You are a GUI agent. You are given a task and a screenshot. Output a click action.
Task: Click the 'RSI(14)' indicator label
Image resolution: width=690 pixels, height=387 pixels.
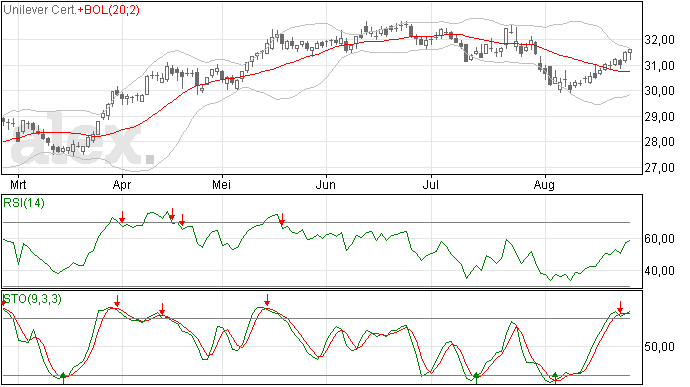[x=24, y=203]
